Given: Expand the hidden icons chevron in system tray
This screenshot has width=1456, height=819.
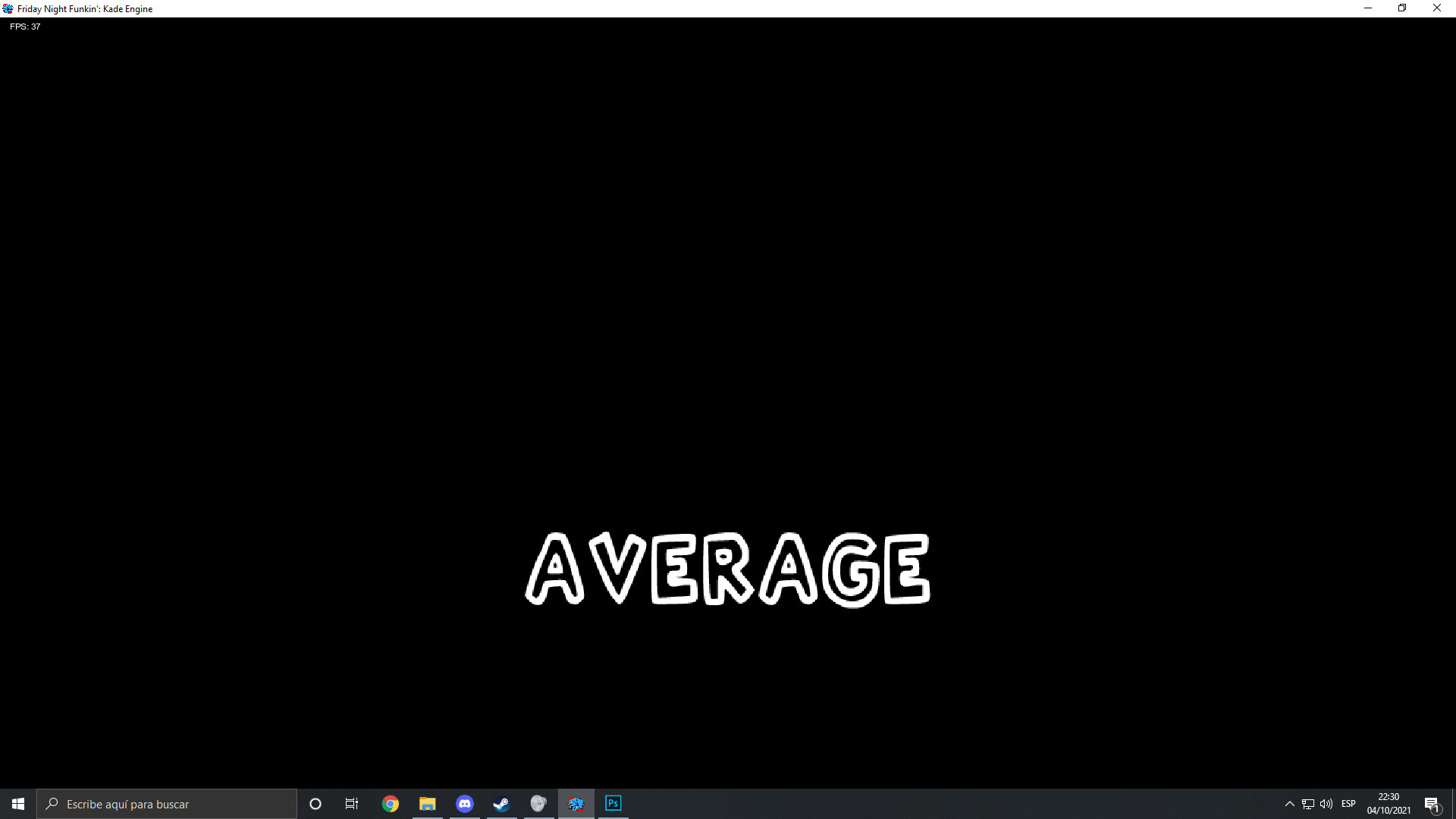Looking at the screenshot, I should click(x=1290, y=804).
